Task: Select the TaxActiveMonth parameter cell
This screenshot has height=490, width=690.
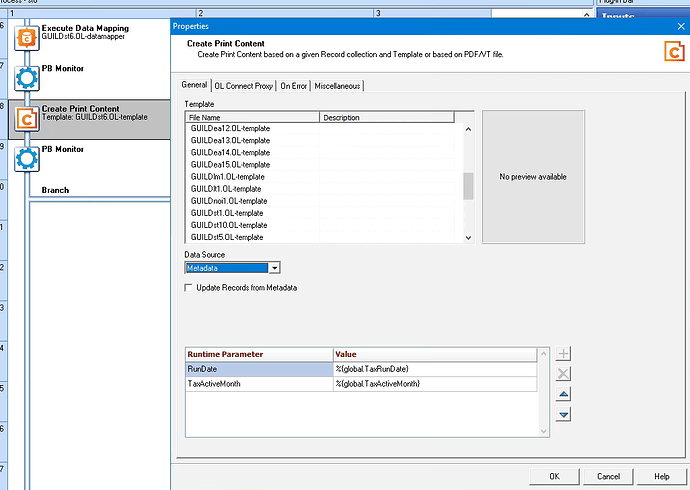Action: coord(259,384)
